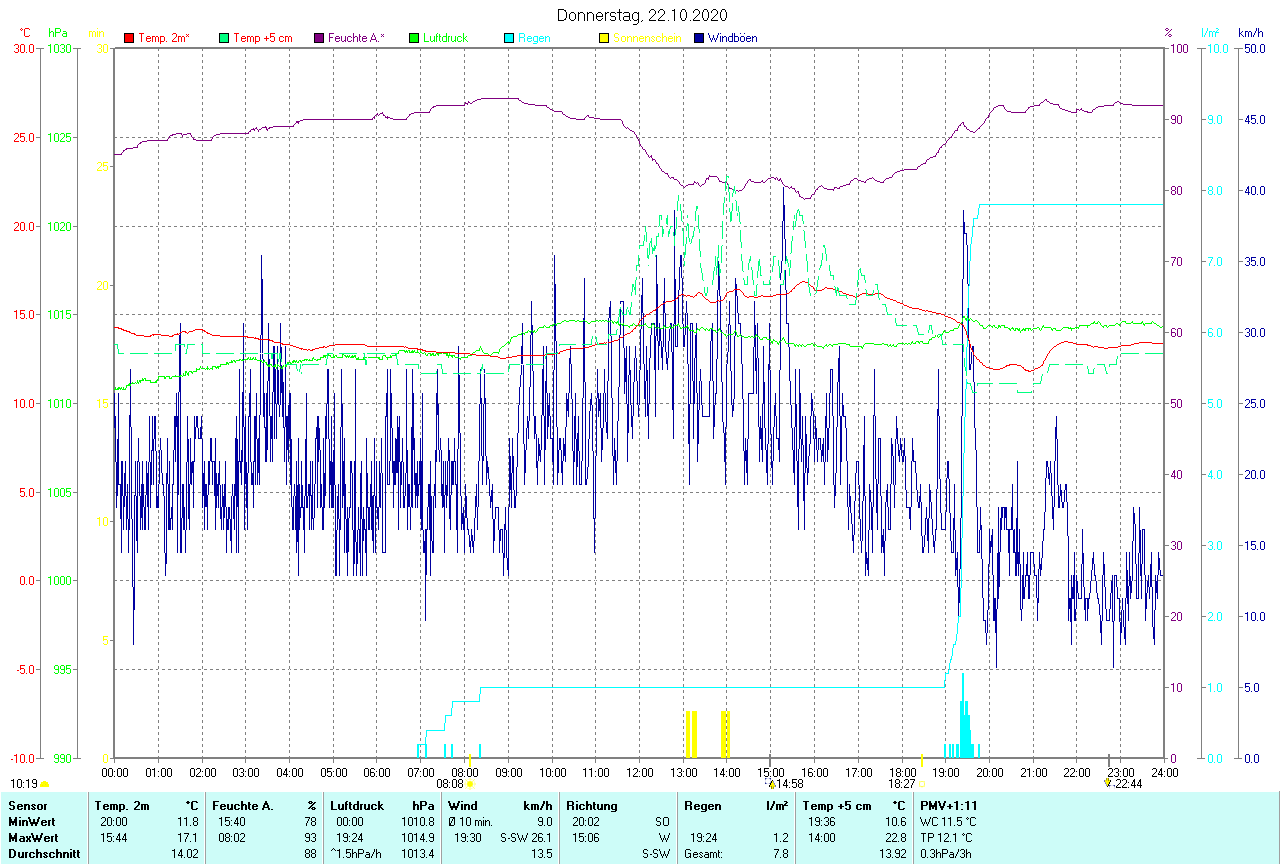Image resolution: width=1280 pixels, height=864 pixels.
Task: Click the max gust value 'S-SW 26.1'
Action: coord(526,838)
